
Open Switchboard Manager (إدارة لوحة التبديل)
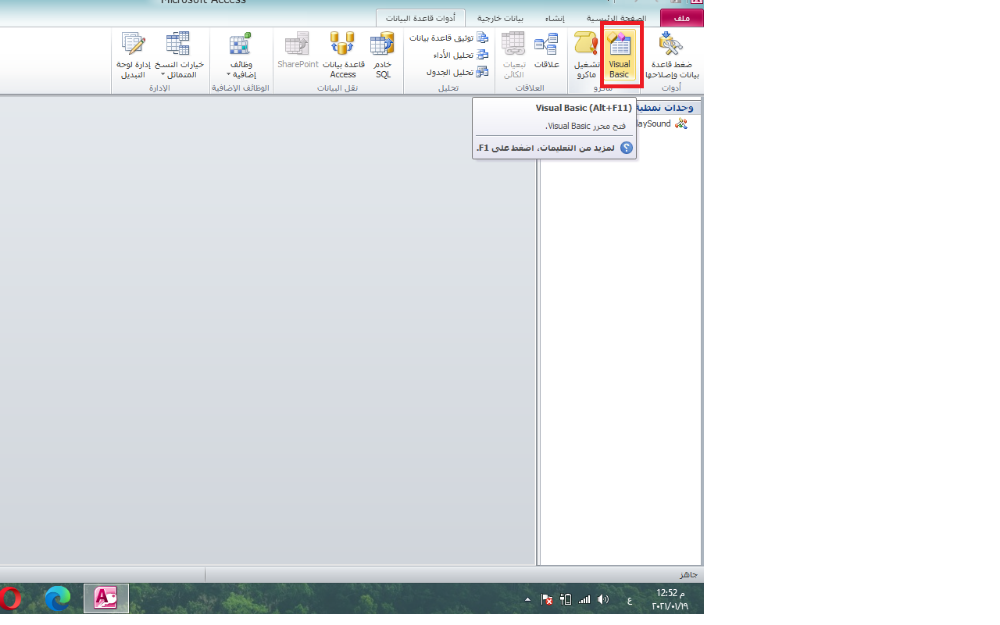point(133,55)
